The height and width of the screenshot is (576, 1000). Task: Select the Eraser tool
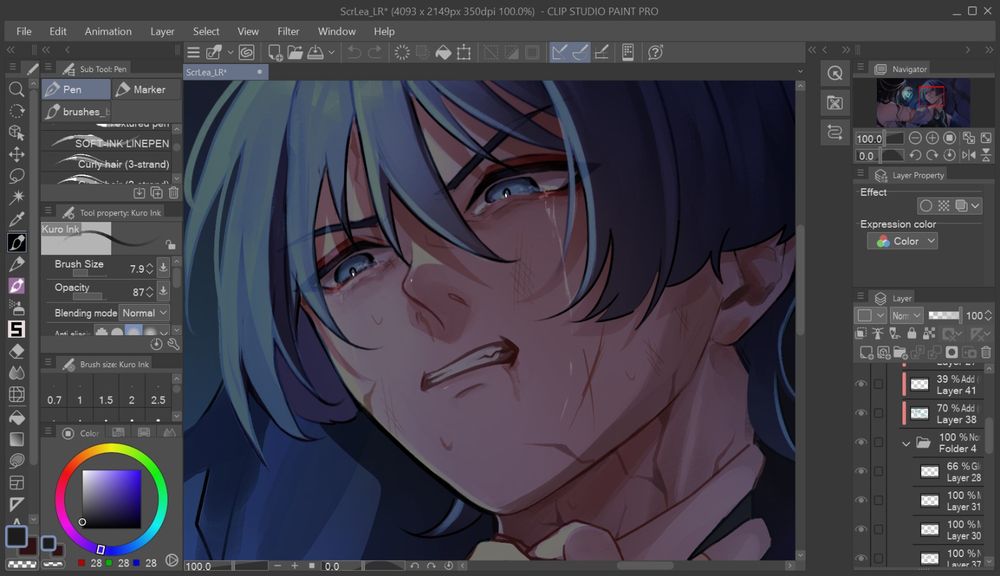[17, 351]
